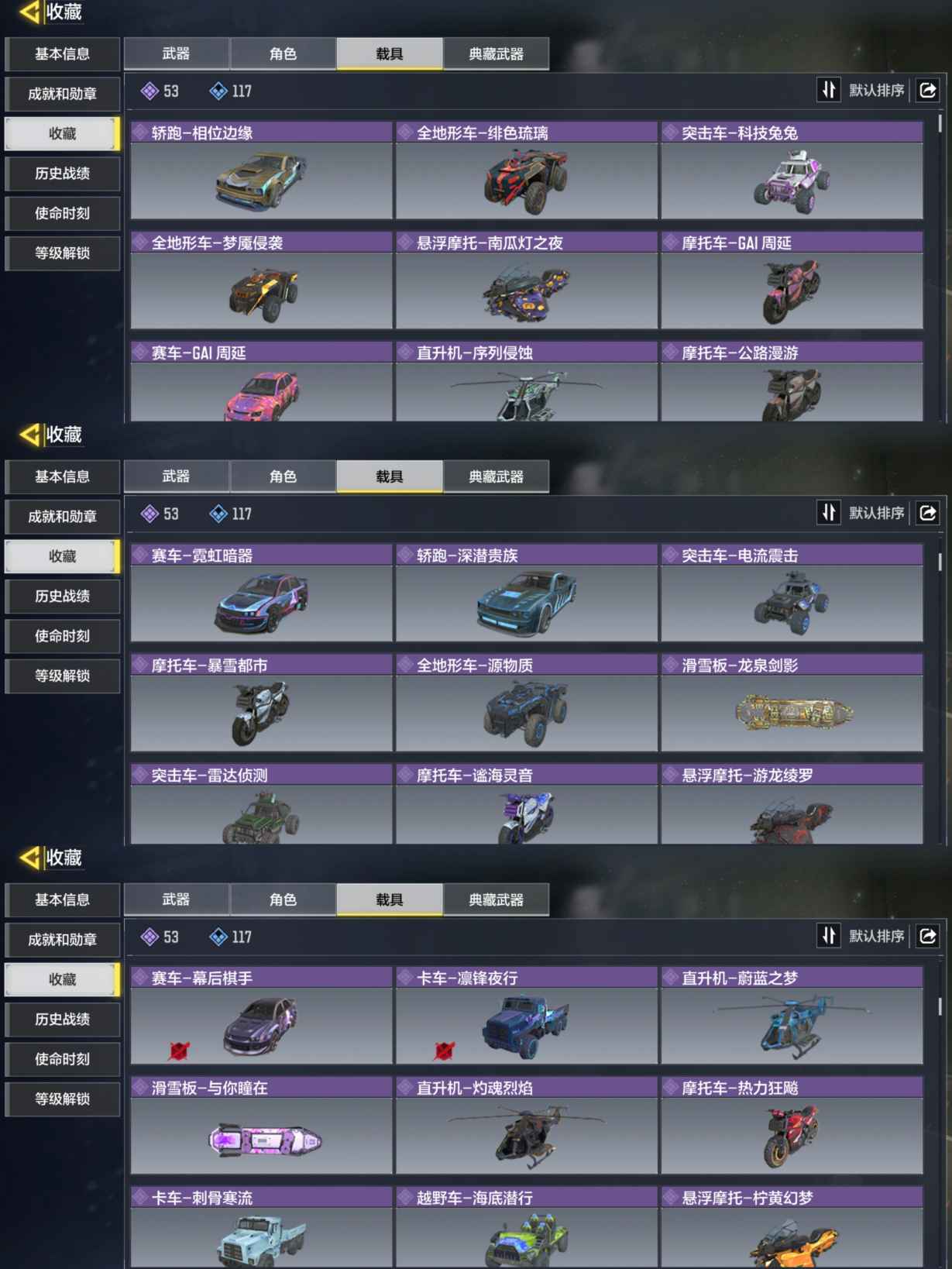Screen dimensions: 952x1269
Task: Click sort arrows icon above 突击车-电流震击 card
Action: click(x=828, y=513)
